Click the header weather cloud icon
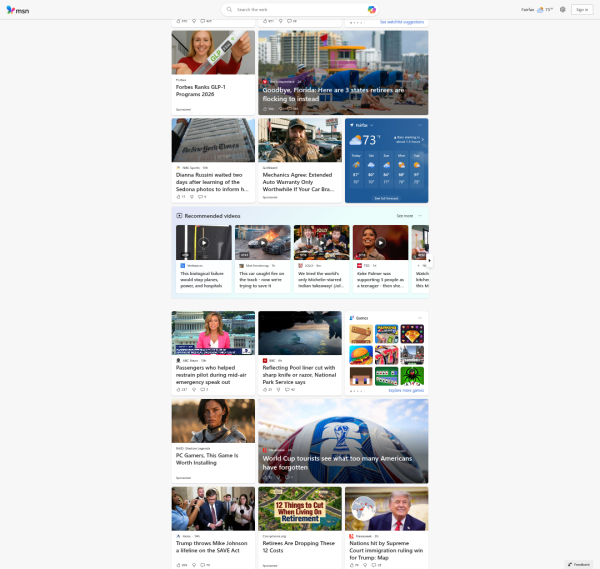This screenshot has width=600, height=569. pos(540,10)
